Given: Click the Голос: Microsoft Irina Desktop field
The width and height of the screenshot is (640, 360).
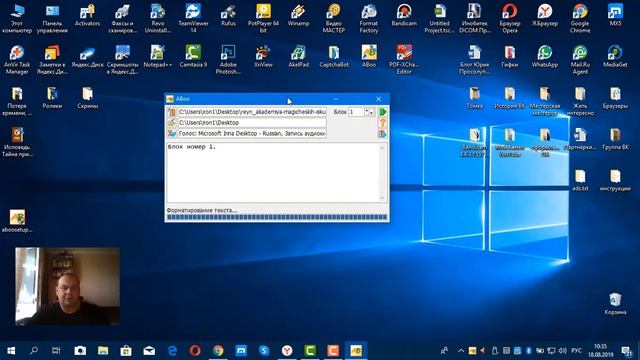Looking at the screenshot, I should click(252, 133).
